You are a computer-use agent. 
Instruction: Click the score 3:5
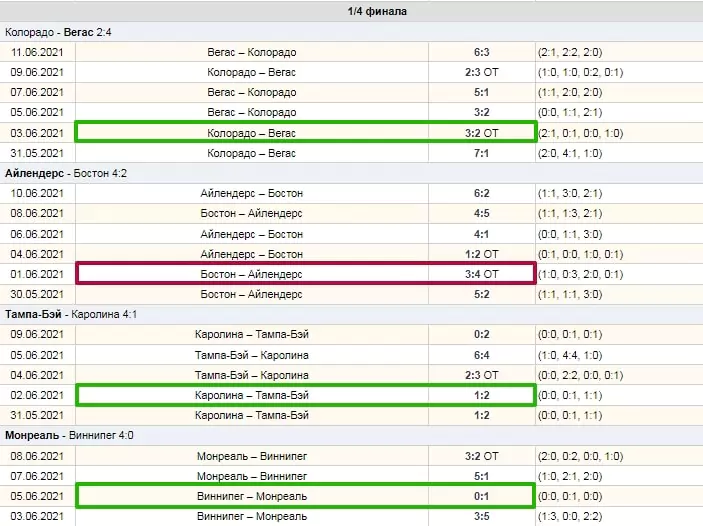pyautogui.click(x=482, y=516)
